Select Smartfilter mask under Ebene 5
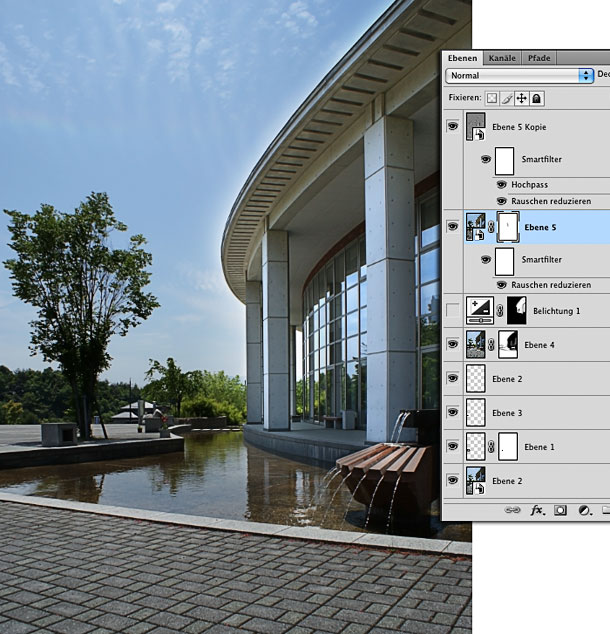 pos(504,261)
